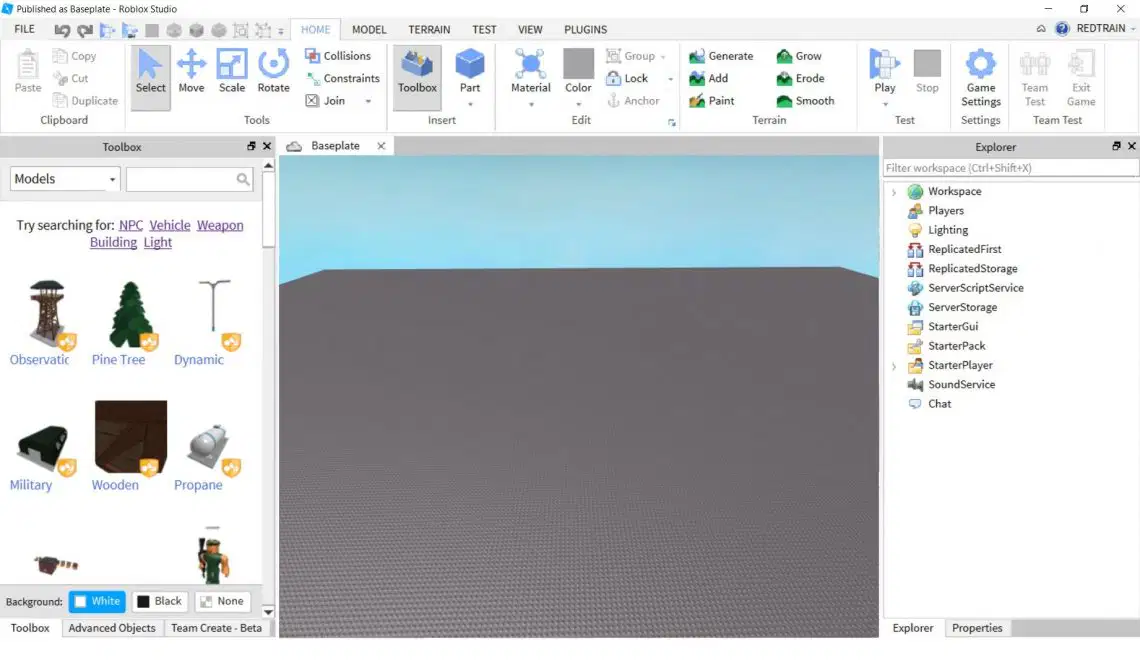
Task: Activate the Scale tool
Action: [232, 72]
